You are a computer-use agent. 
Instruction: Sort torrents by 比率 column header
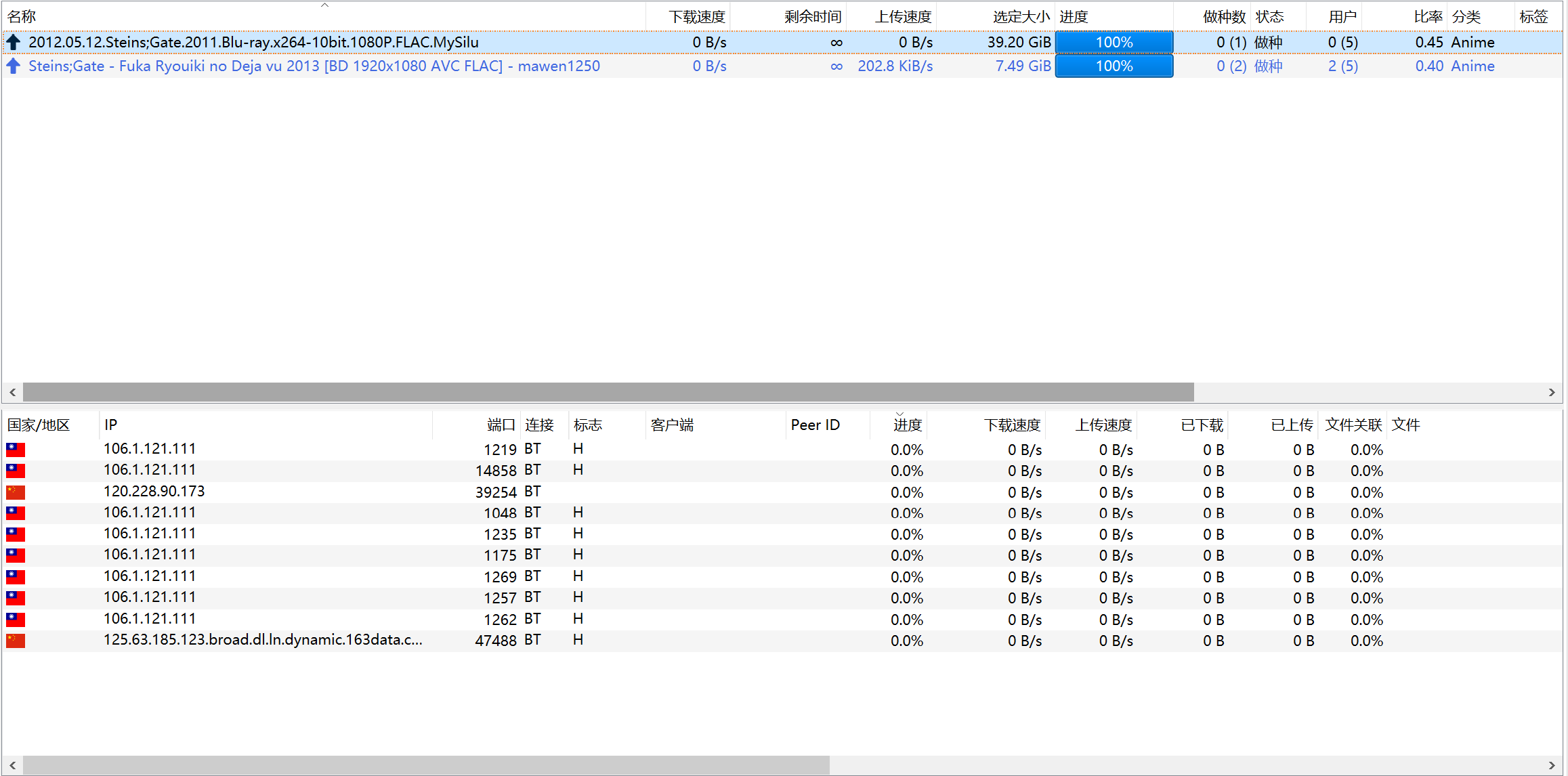(x=1405, y=17)
